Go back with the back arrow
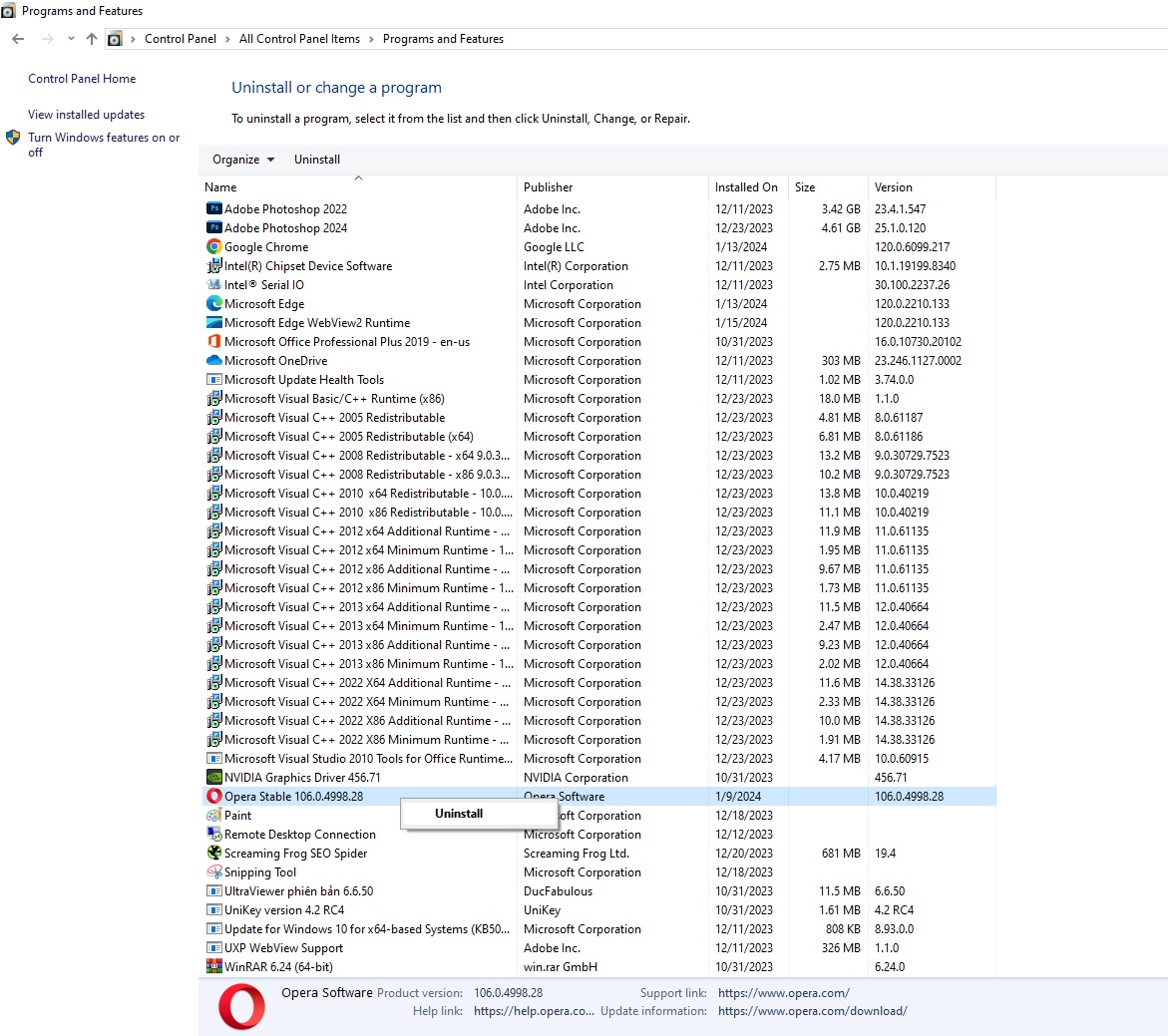1168x1036 pixels. tap(19, 39)
